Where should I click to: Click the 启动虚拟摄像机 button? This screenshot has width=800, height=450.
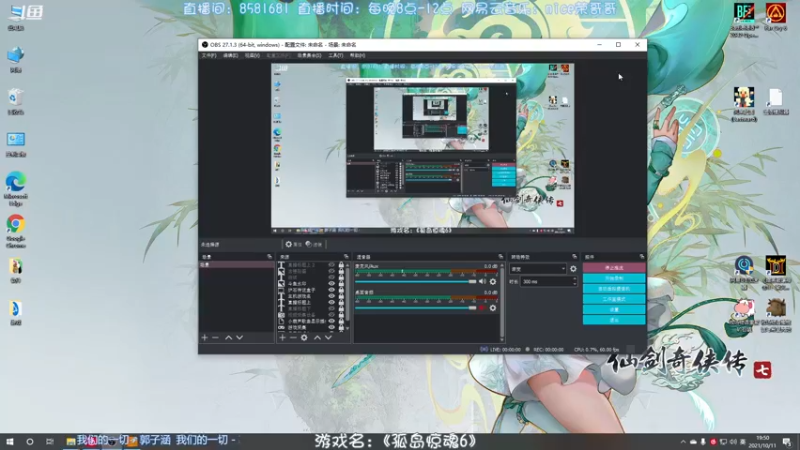point(614,289)
